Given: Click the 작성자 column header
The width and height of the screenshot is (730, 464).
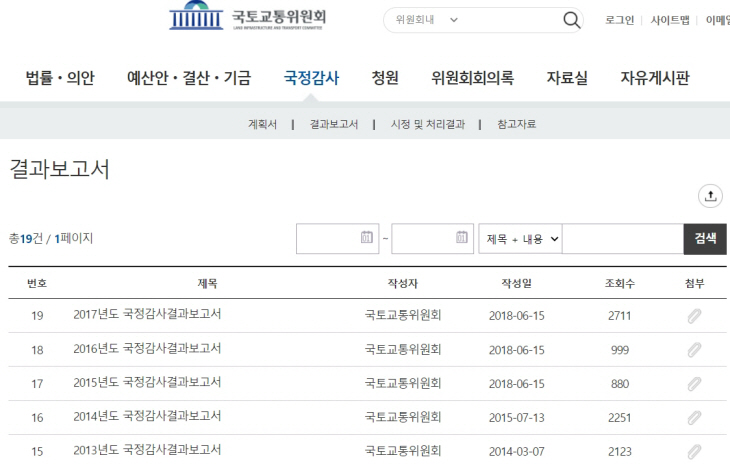Looking at the screenshot, I should click(x=403, y=283).
